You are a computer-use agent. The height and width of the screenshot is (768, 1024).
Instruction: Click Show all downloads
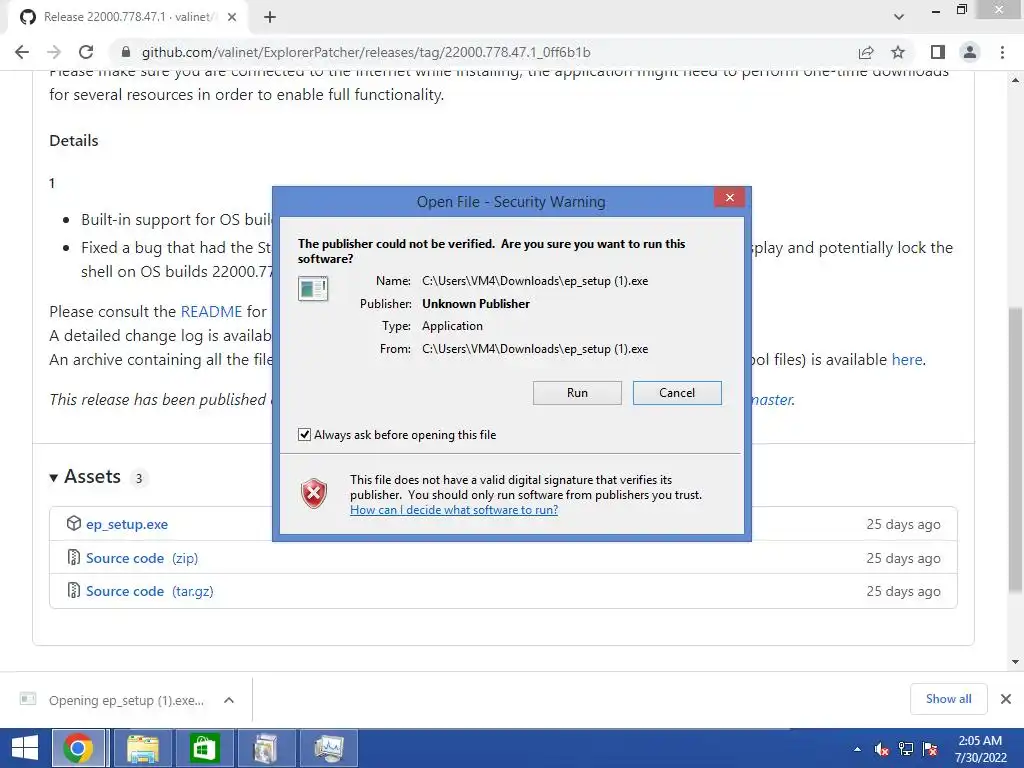(x=948, y=699)
